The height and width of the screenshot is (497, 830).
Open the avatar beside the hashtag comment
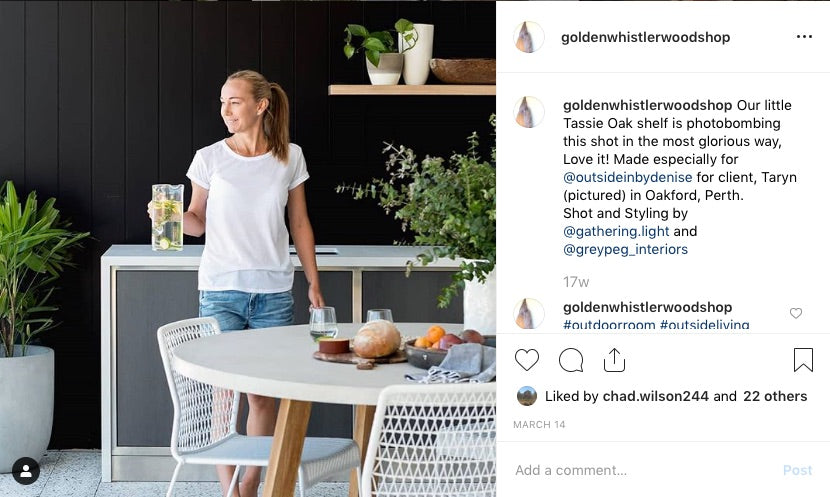pos(528,313)
